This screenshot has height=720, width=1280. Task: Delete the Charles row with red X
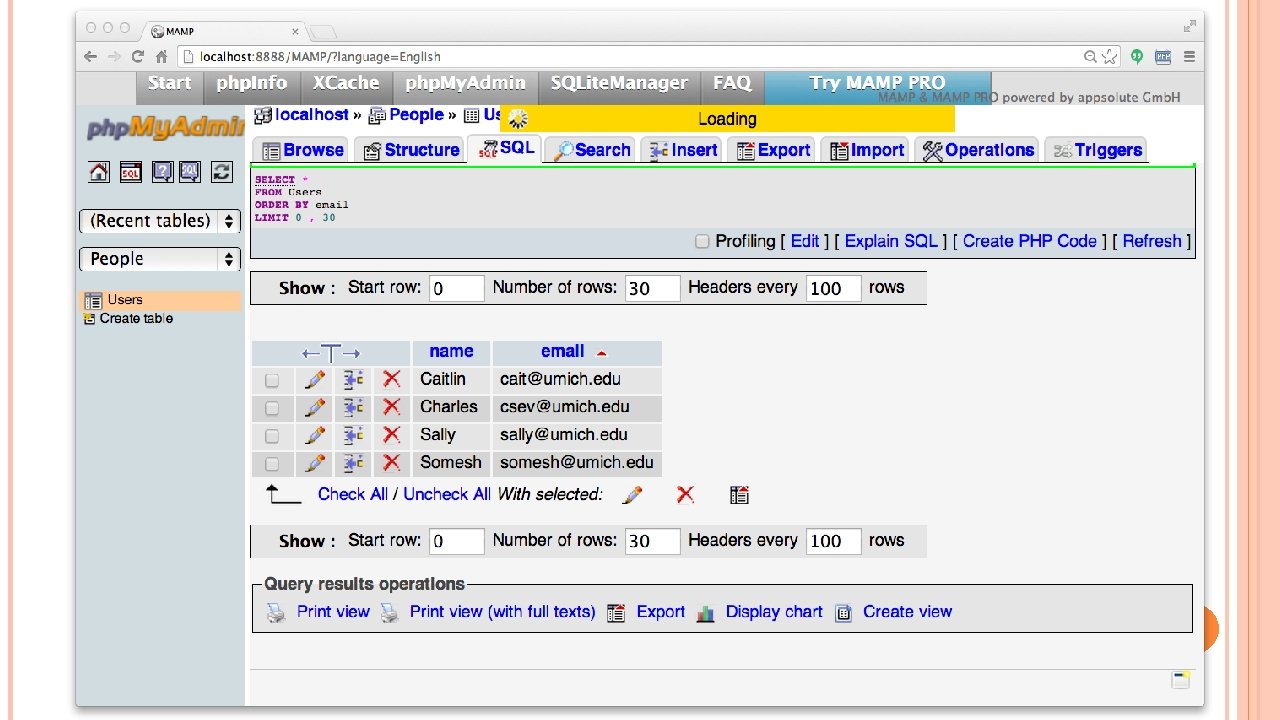coord(391,407)
